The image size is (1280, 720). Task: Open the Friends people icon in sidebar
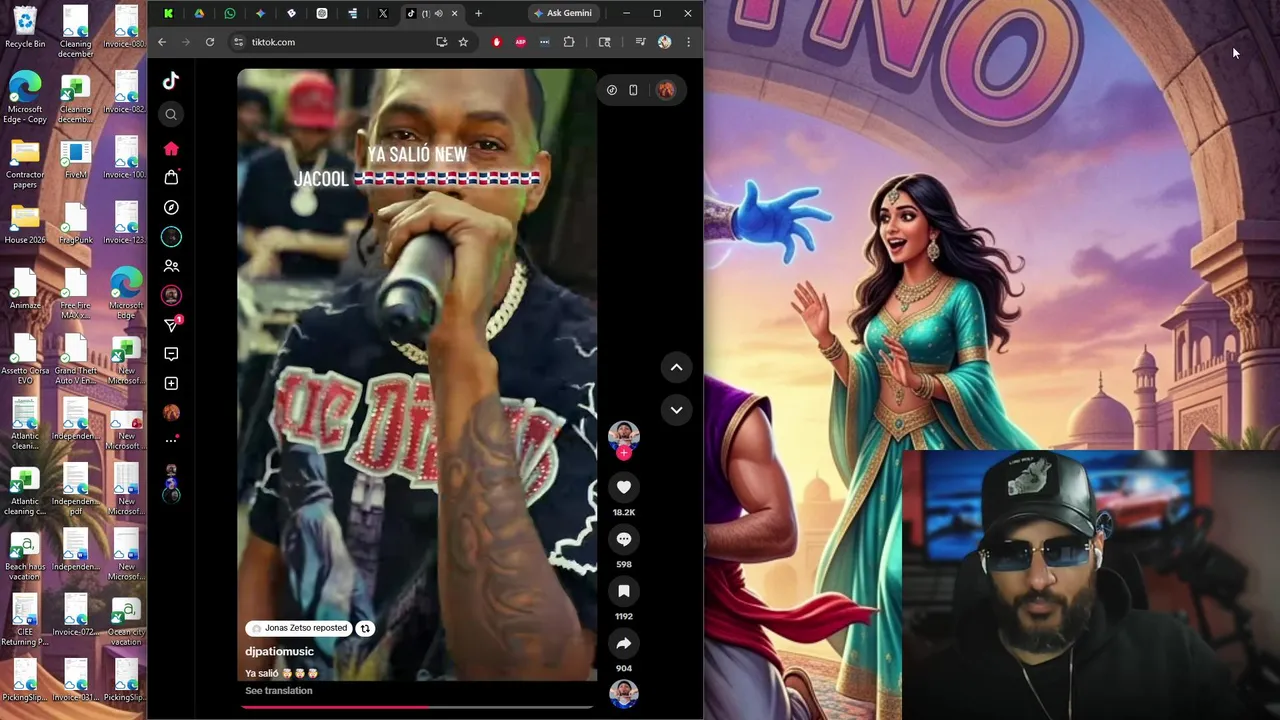pos(171,266)
